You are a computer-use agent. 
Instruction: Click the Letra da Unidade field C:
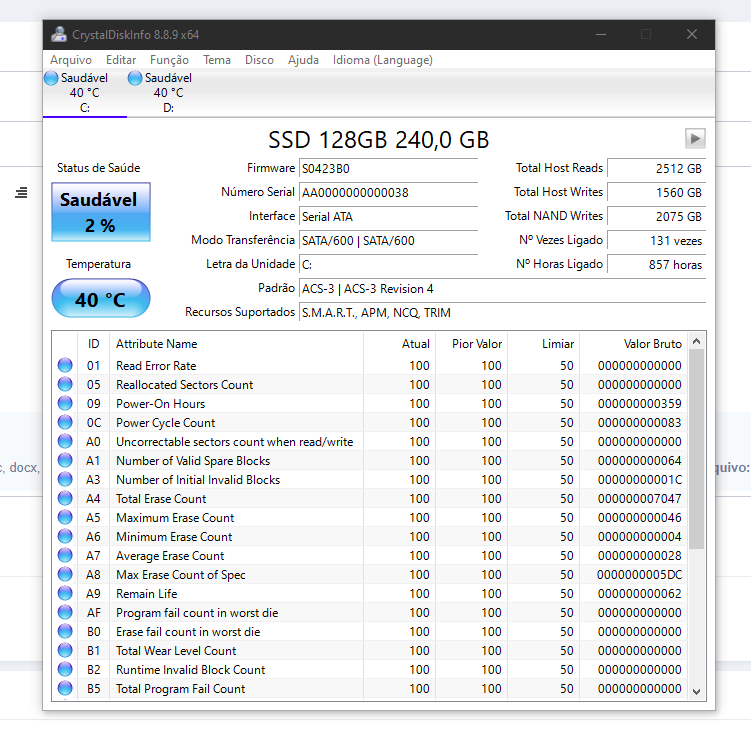pyautogui.click(x=388, y=264)
